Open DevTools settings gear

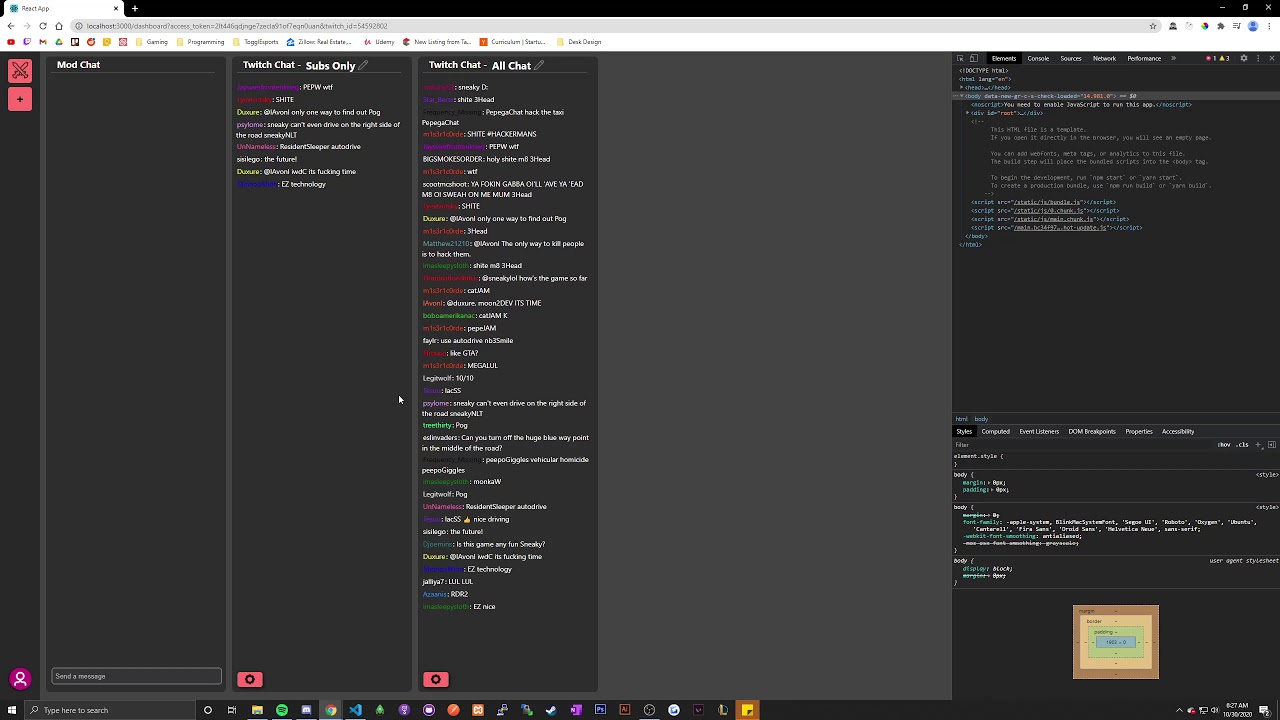(x=1244, y=58)
